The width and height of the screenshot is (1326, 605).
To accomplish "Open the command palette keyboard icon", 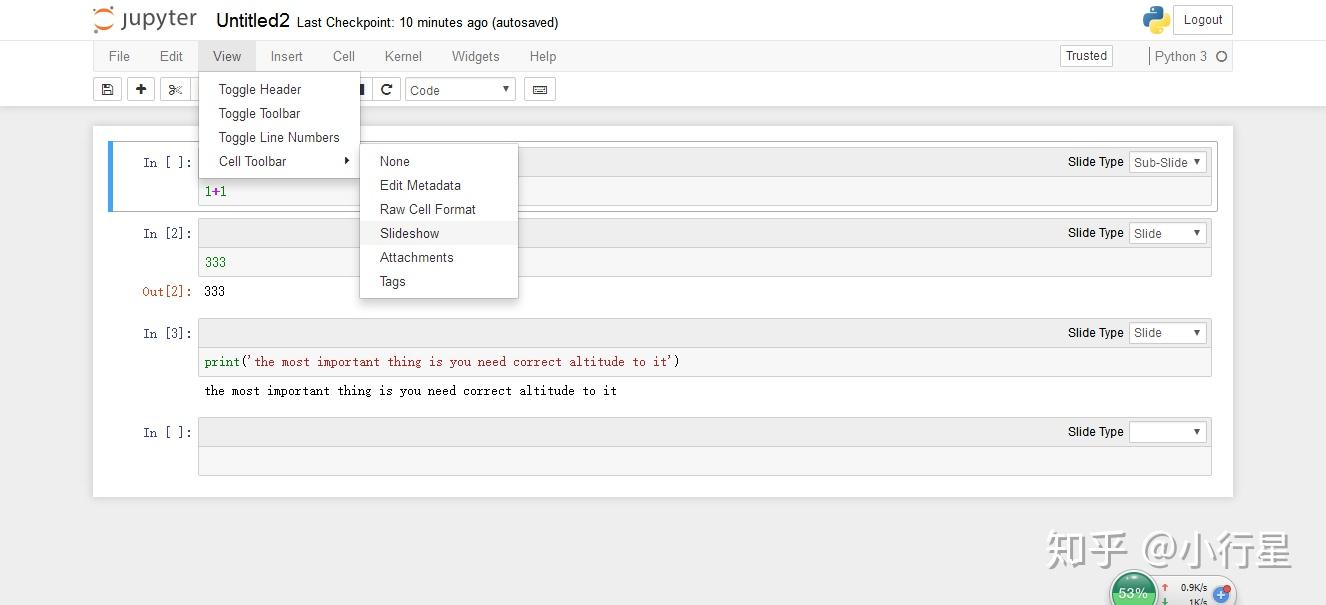I will 539,89.
